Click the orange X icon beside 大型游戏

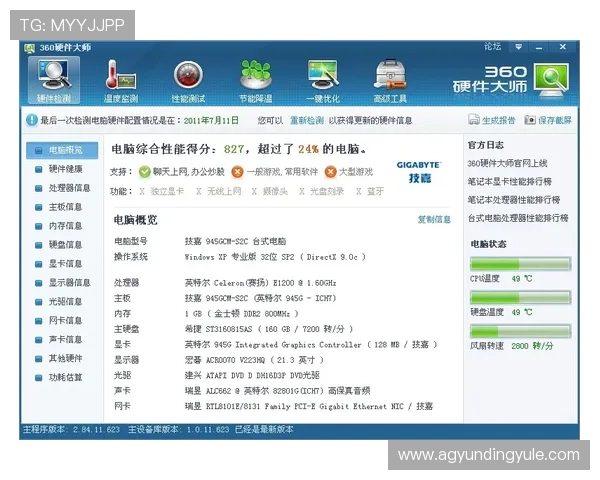click(330, 172)
